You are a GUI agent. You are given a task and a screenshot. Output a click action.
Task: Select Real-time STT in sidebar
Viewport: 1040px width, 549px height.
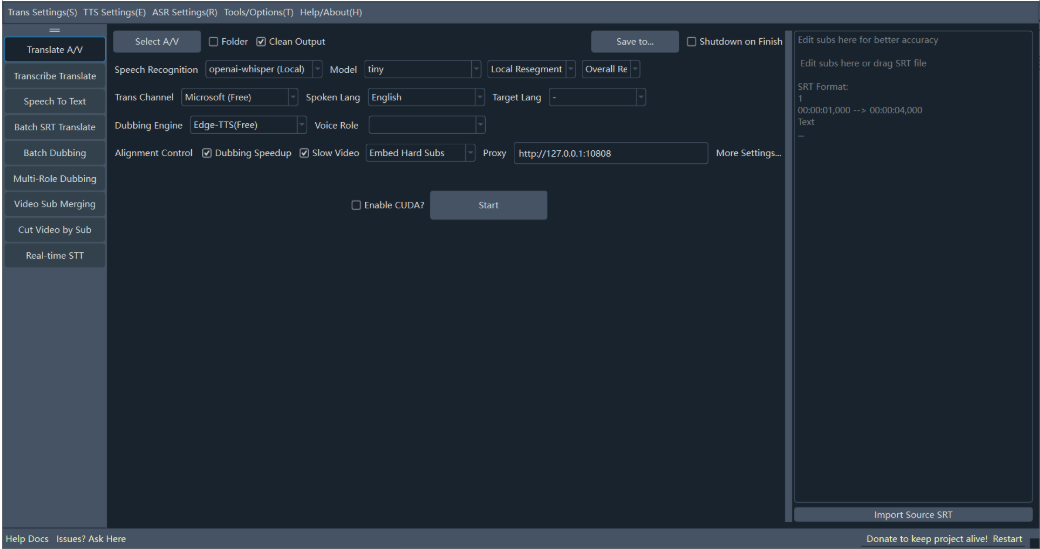click(54, 255)
